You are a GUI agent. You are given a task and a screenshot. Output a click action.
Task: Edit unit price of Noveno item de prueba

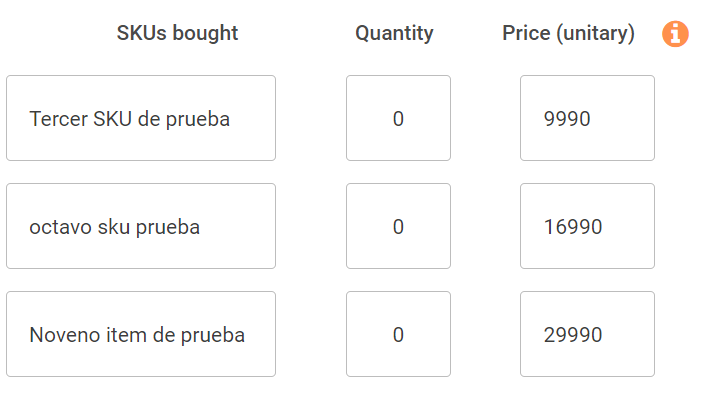pos(587,334)
